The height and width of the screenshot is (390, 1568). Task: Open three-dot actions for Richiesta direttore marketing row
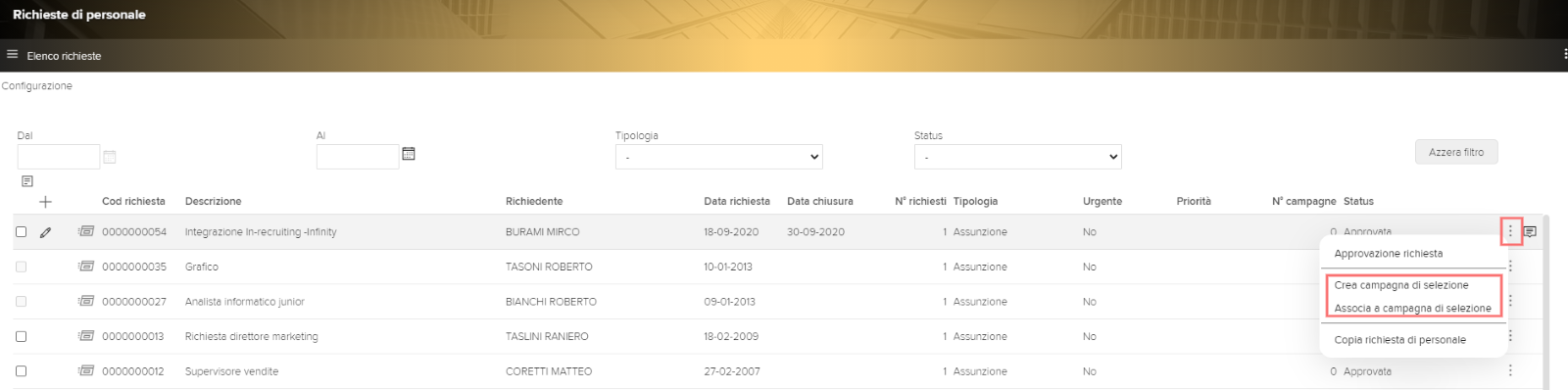[x=1510, y=336]
